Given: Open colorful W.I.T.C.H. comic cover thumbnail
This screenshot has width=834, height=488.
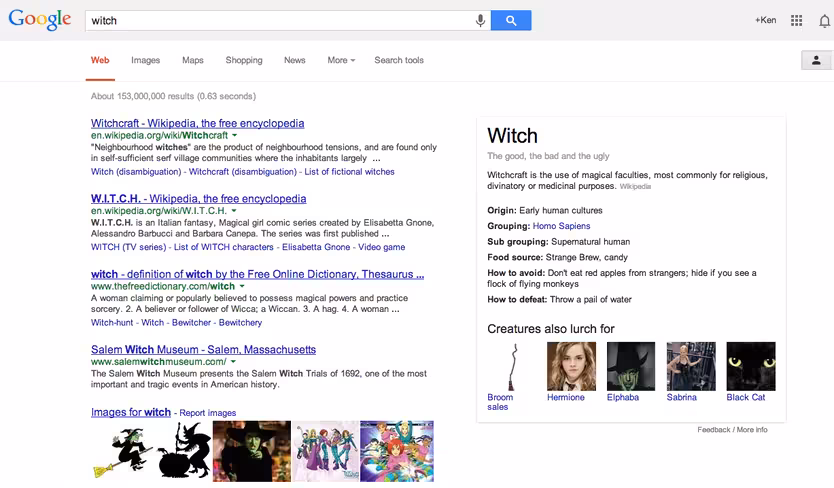Looking at the screenshot, I should click(x=397, y=451).
